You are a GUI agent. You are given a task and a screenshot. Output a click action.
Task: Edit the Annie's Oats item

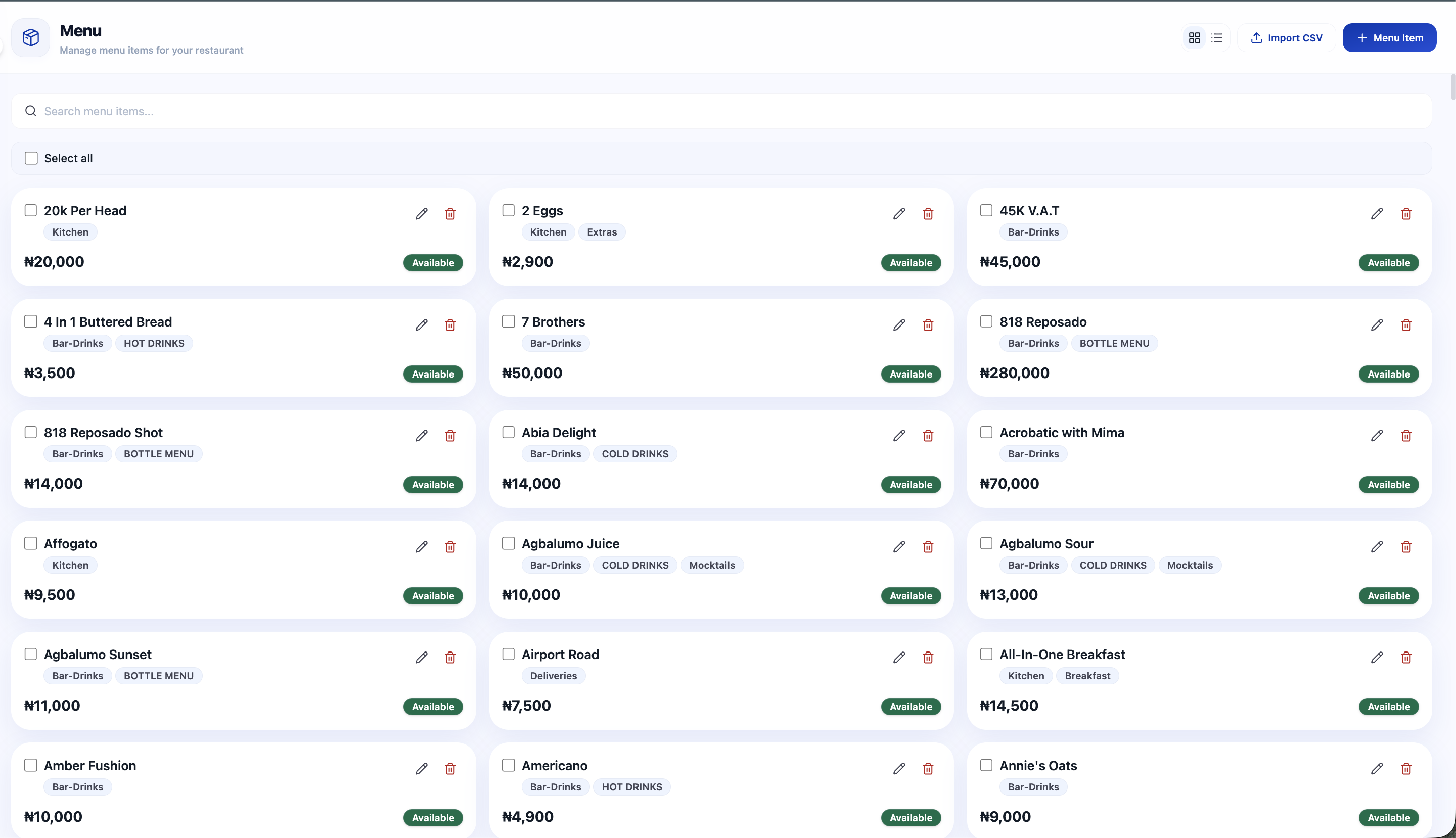tap(1377, 768)
